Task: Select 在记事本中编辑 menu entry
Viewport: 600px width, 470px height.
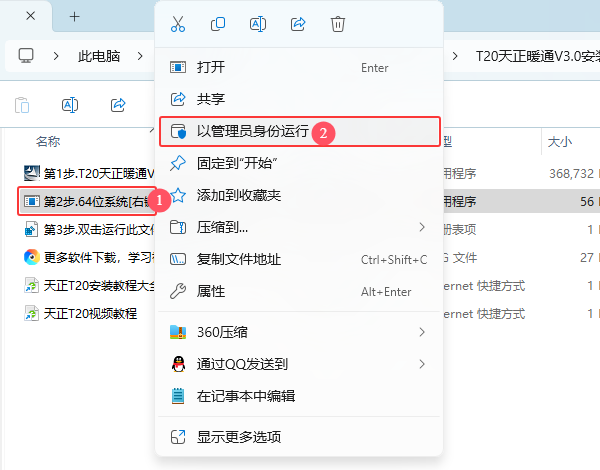Action: click(299, 396)
